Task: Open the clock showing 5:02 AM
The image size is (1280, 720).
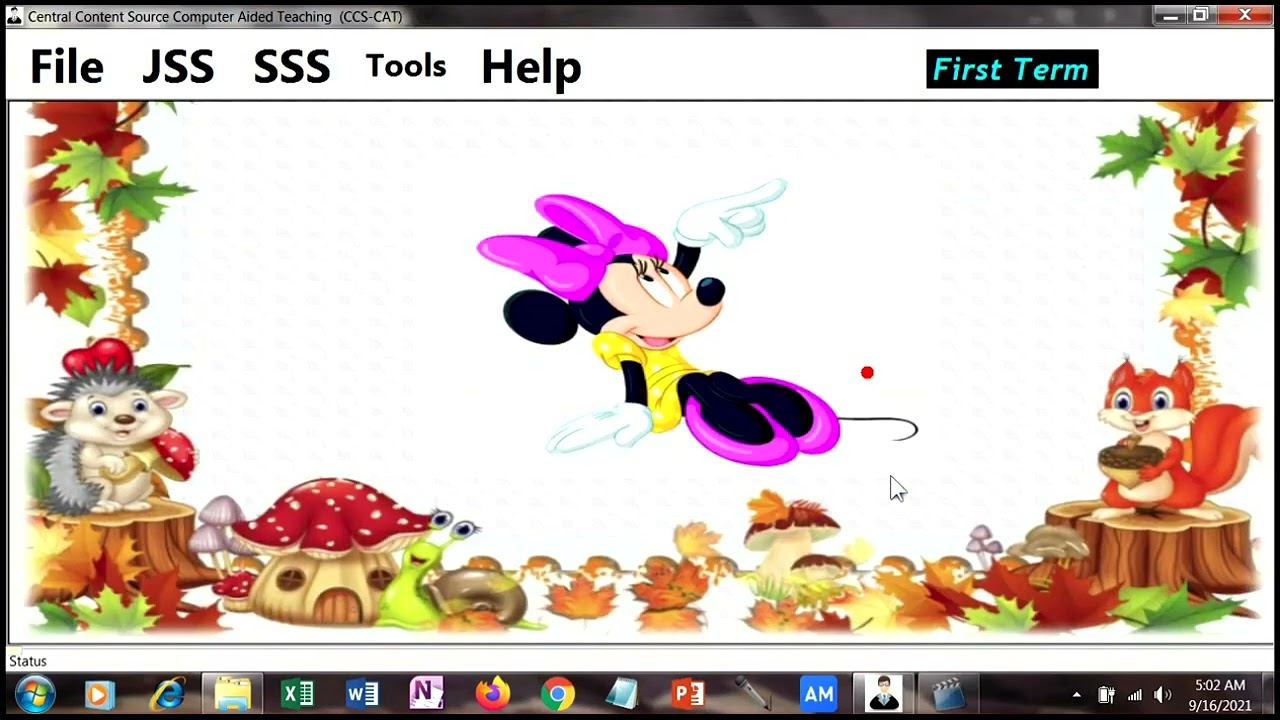Action: (x=1220, y=695)
